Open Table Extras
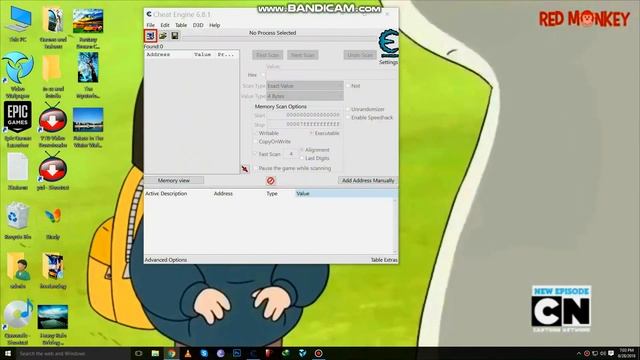 coord(384,260)
